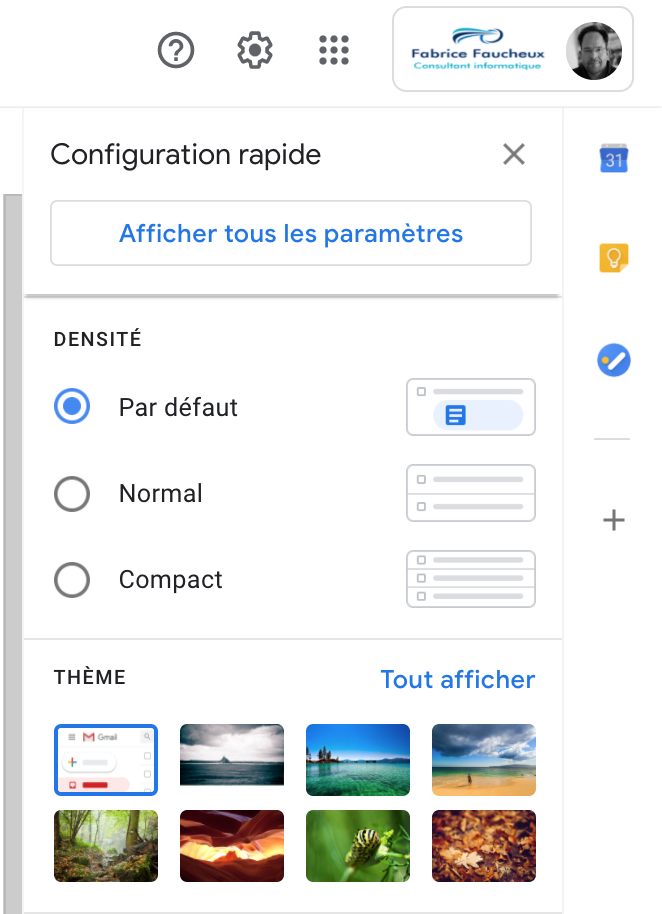
Task: Open Google Keep lightbulb icon
Action: [x=614, y=258]
